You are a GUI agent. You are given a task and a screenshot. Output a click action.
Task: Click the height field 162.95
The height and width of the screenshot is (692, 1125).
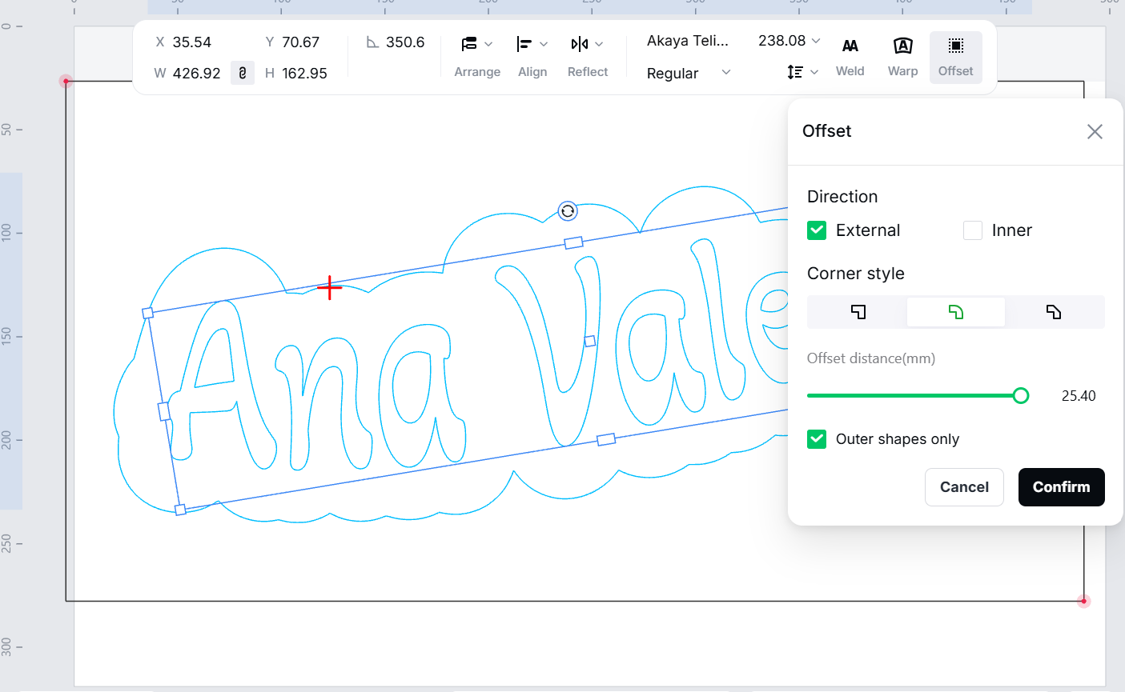click(x=304, y=73)
